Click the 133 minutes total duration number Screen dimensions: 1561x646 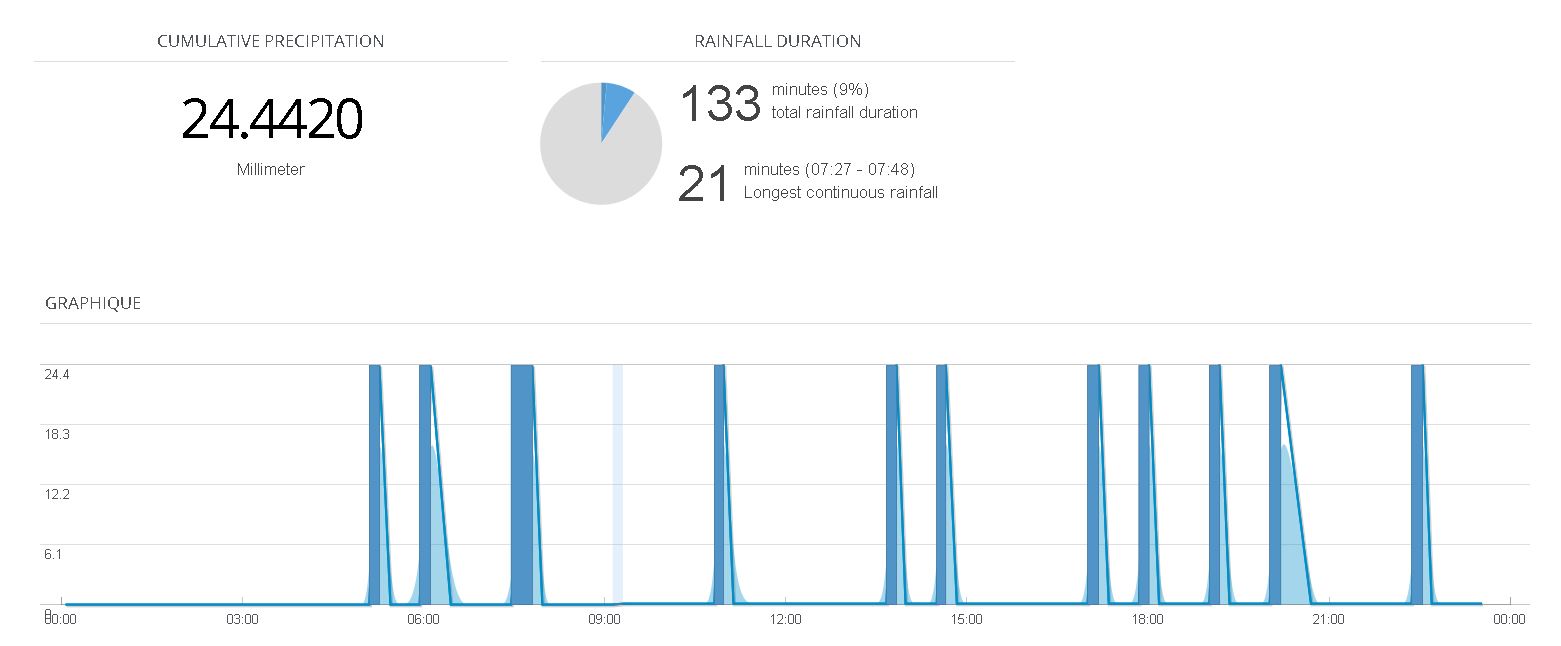pyautogui.click(x=720, y=104)
